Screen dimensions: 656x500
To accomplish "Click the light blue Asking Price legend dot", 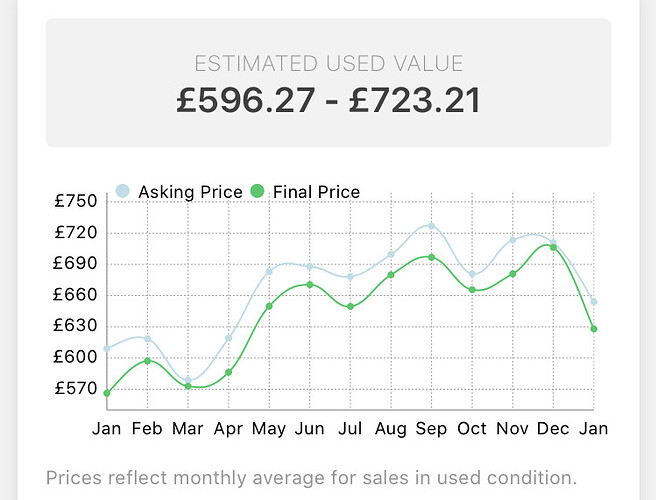I will (x=123, y=191).
